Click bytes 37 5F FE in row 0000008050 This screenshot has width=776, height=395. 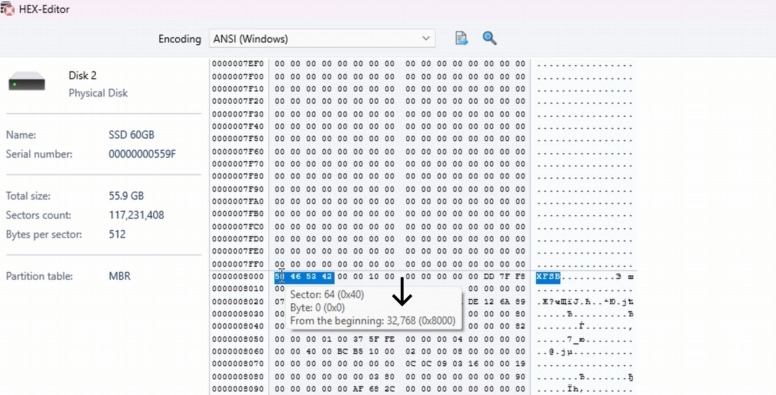click(374, 339)
